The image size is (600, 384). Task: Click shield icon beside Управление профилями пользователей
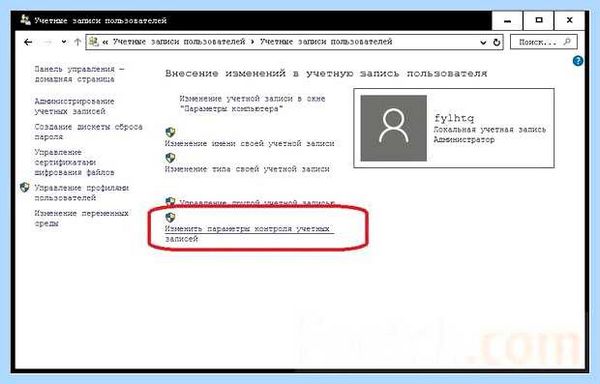(24, 187)
